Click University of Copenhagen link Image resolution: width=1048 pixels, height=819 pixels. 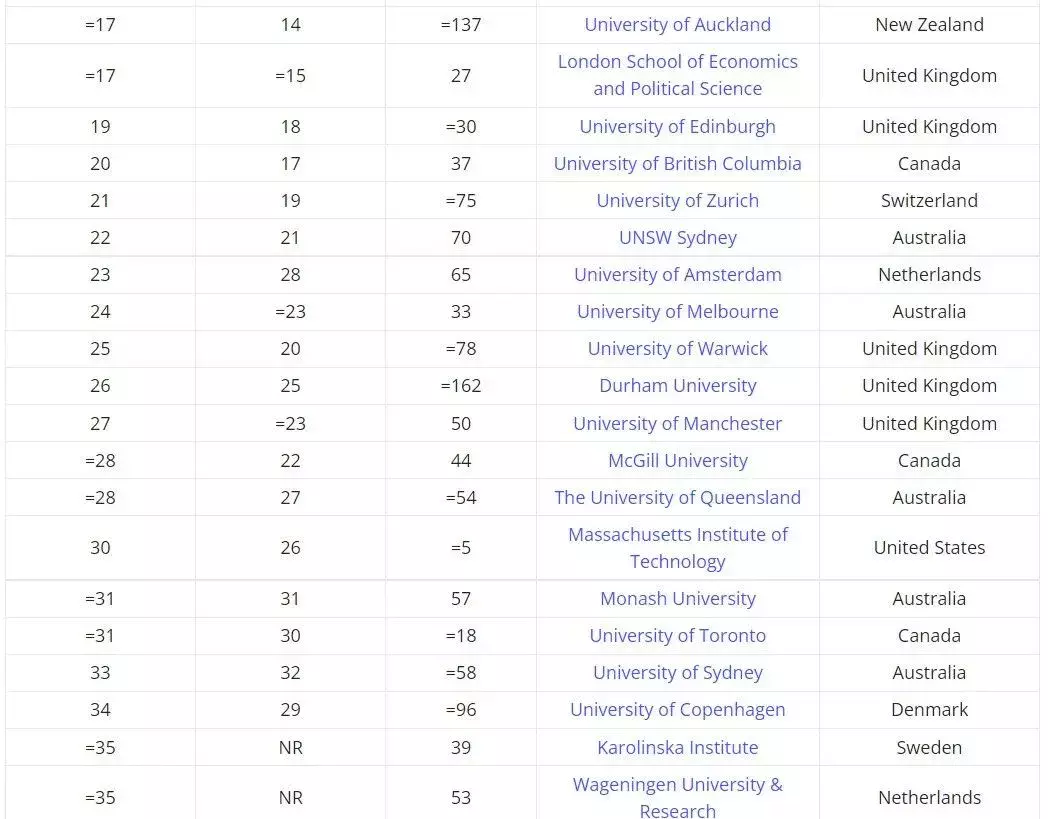pos(677,710)
